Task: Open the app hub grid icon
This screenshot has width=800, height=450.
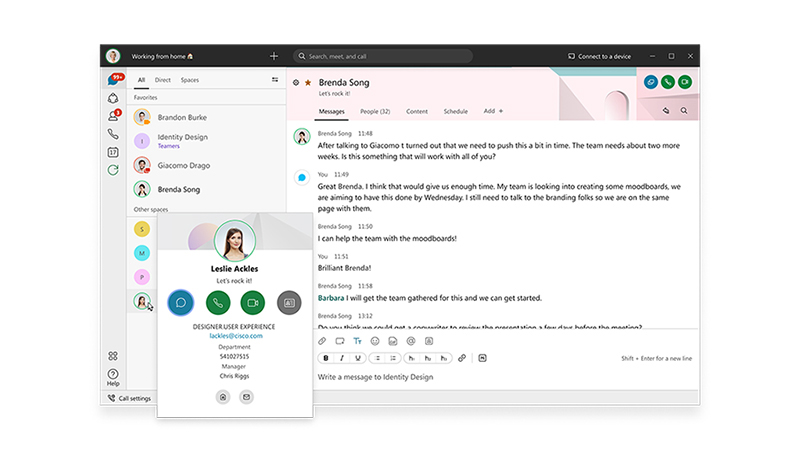Action: [113, 356]
